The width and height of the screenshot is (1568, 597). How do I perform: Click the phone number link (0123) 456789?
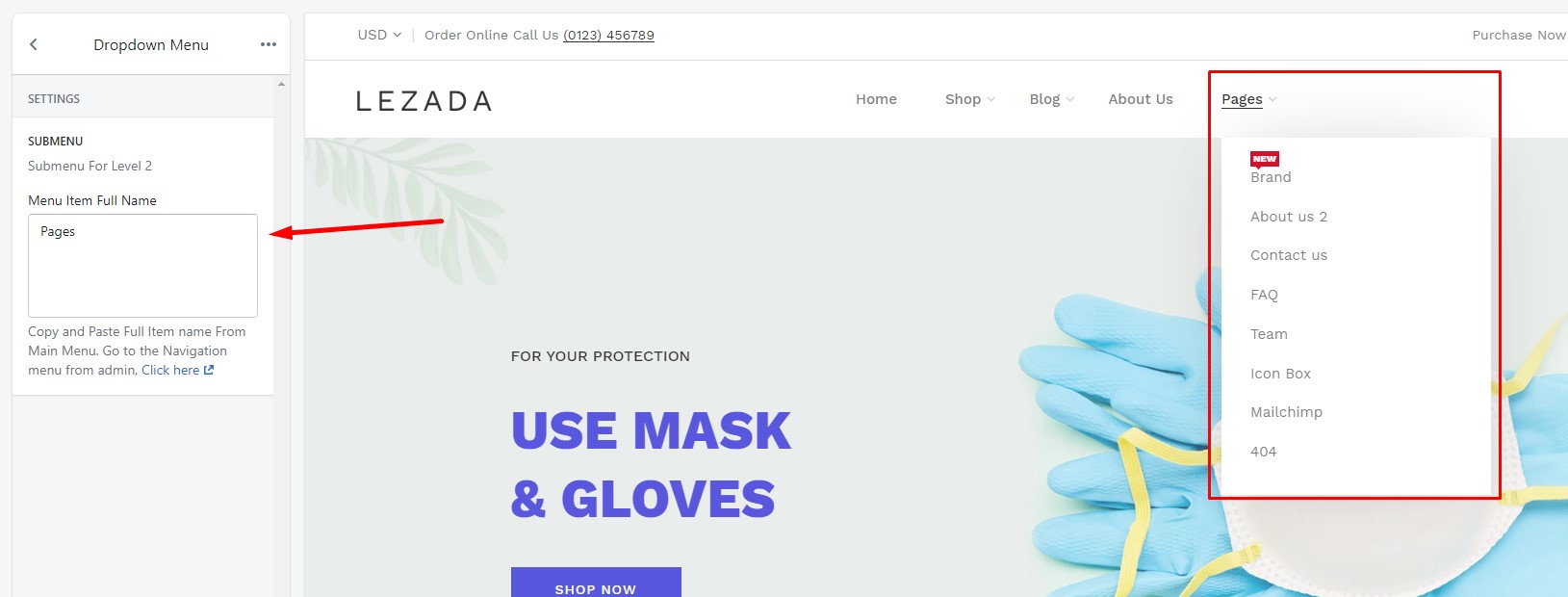pos(608,35)
